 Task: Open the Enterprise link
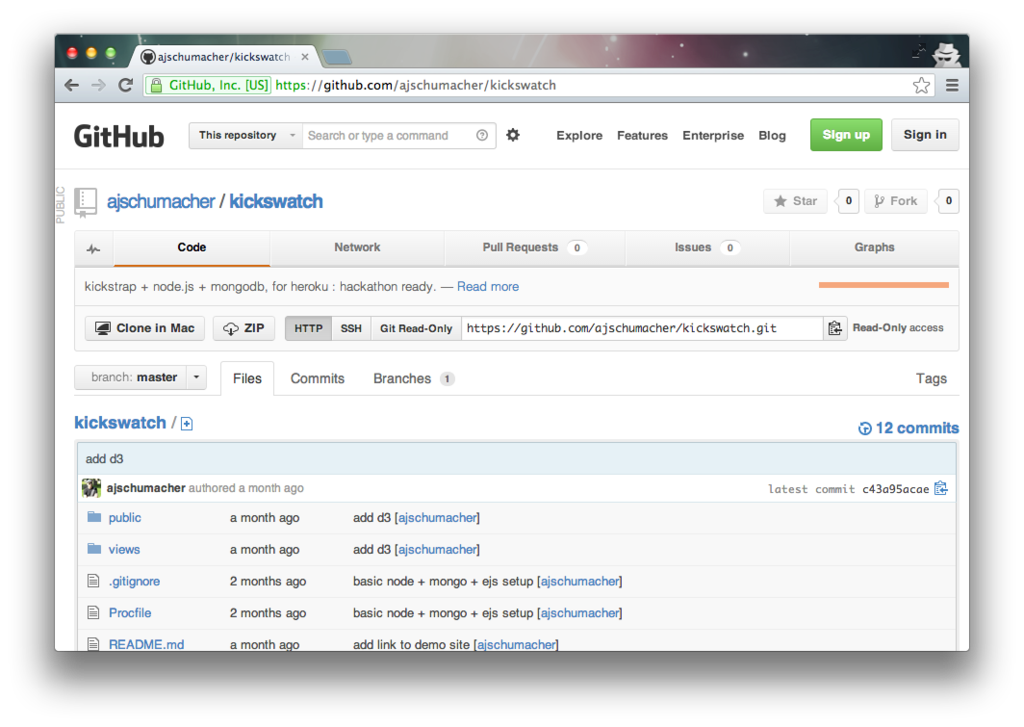click(x=713, y=135)
